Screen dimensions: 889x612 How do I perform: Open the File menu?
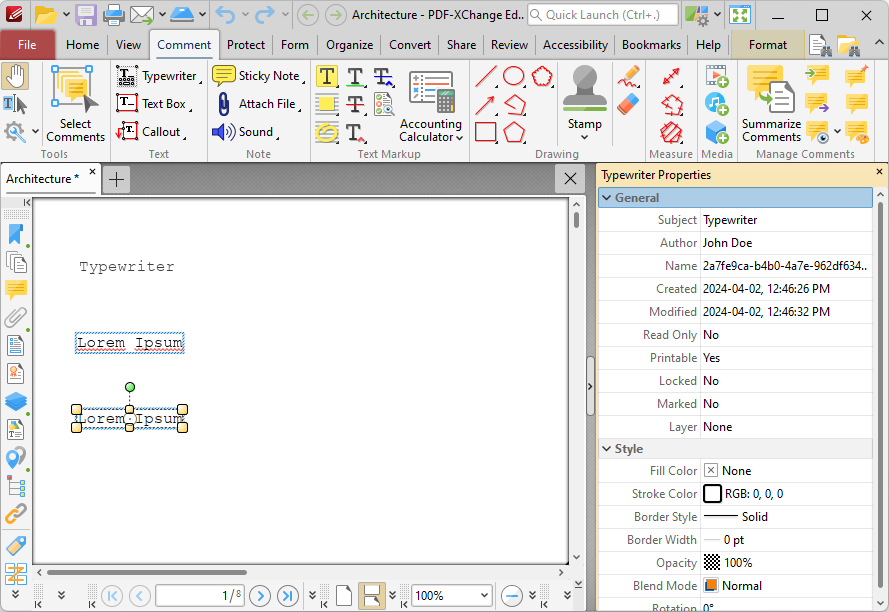point(27,45)
